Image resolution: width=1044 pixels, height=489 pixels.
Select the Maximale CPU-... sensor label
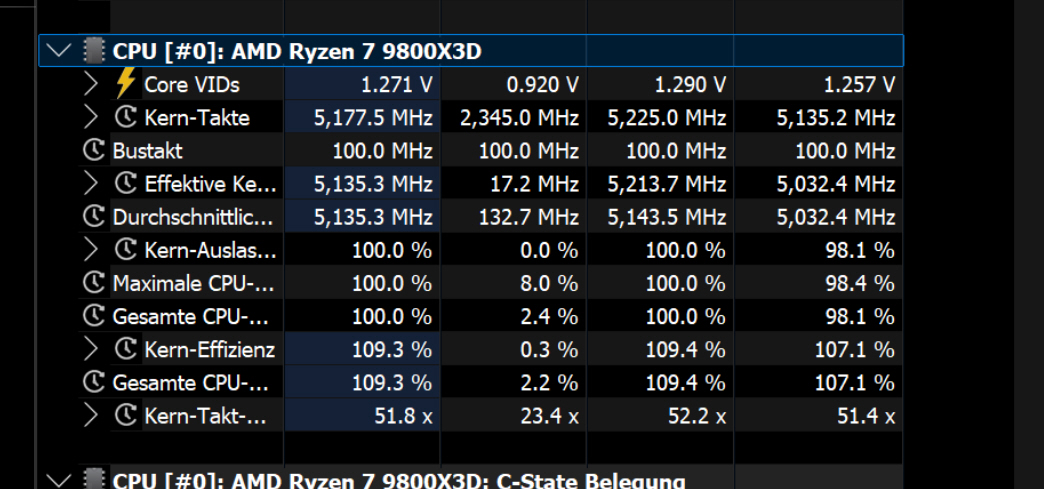193,284
